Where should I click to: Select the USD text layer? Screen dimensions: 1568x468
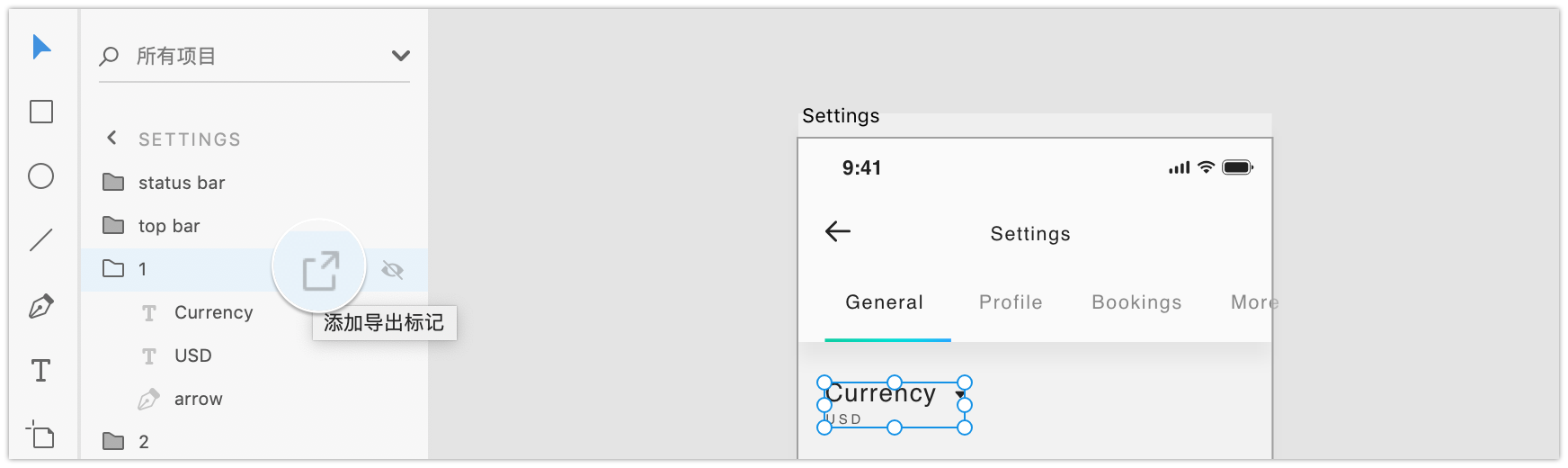pyautogui.click(x=192, y=355)
